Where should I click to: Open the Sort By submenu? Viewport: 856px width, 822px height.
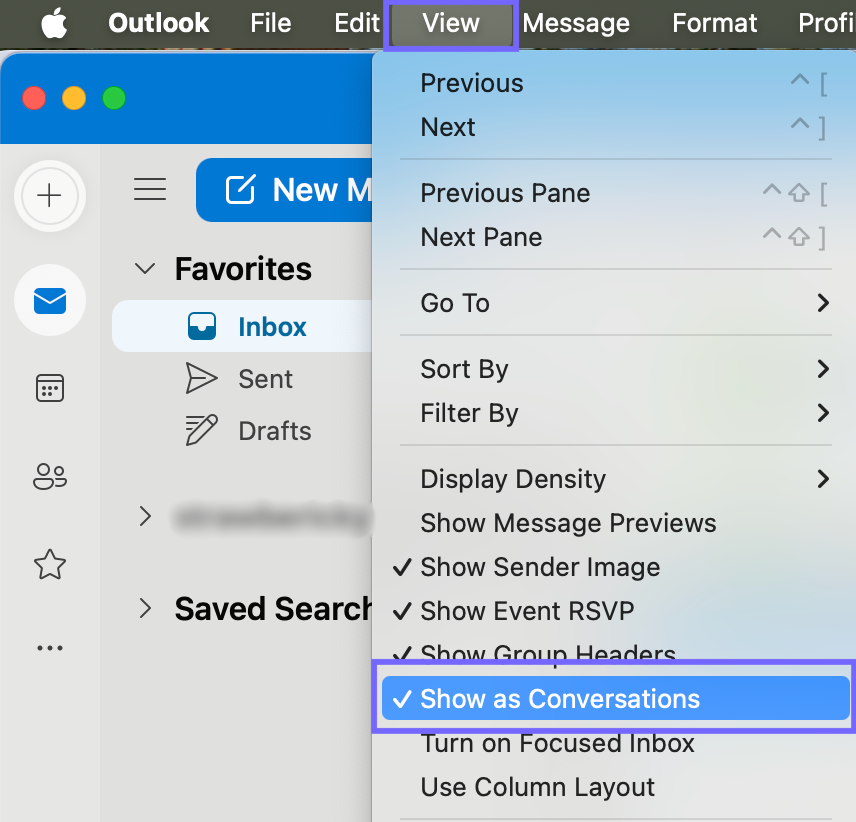click(615, 369)
